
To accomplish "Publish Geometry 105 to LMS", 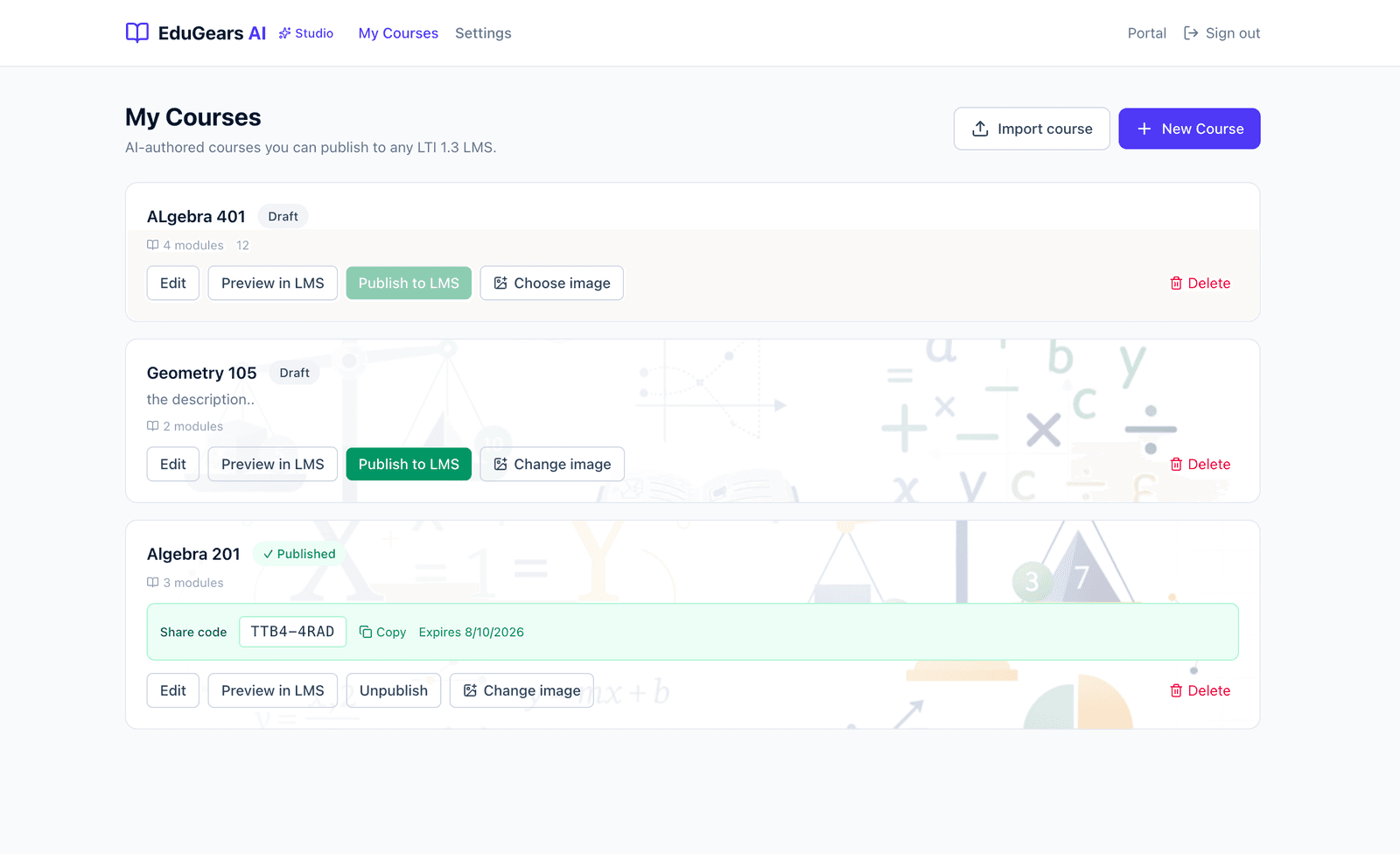I will click(x=409, y=465).
